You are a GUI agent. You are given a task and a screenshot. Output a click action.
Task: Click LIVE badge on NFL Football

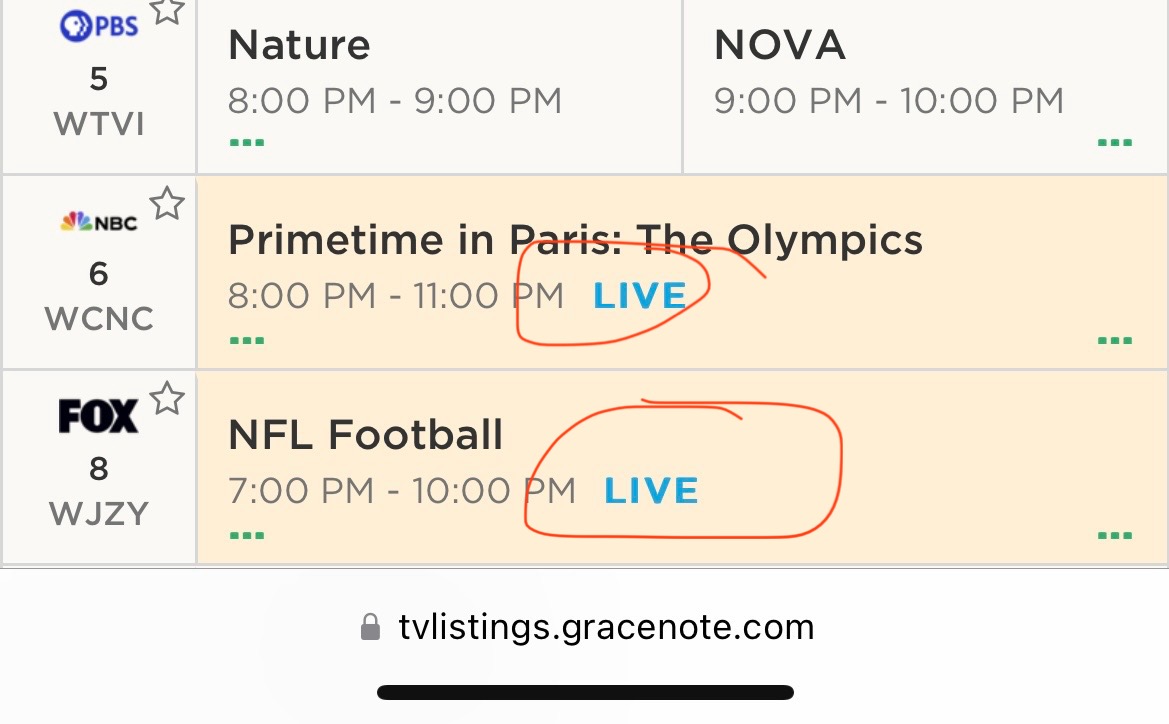[x=651, y=491]
